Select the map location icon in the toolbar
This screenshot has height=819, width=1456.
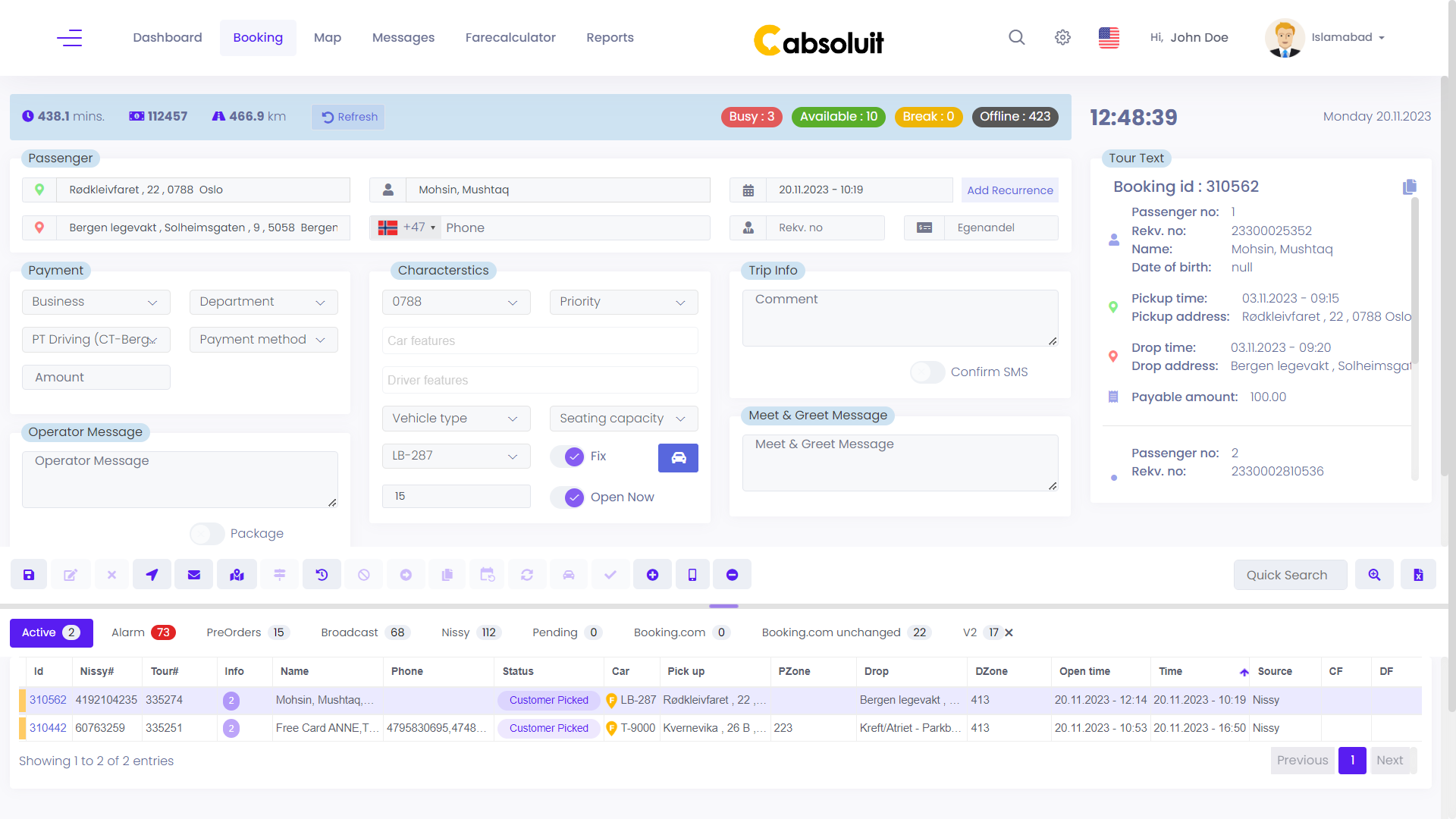click(237, 575)
